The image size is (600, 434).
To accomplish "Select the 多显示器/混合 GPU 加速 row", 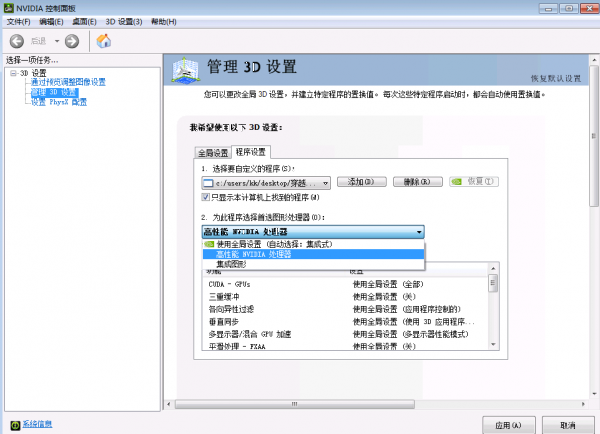I will [345, 334].
